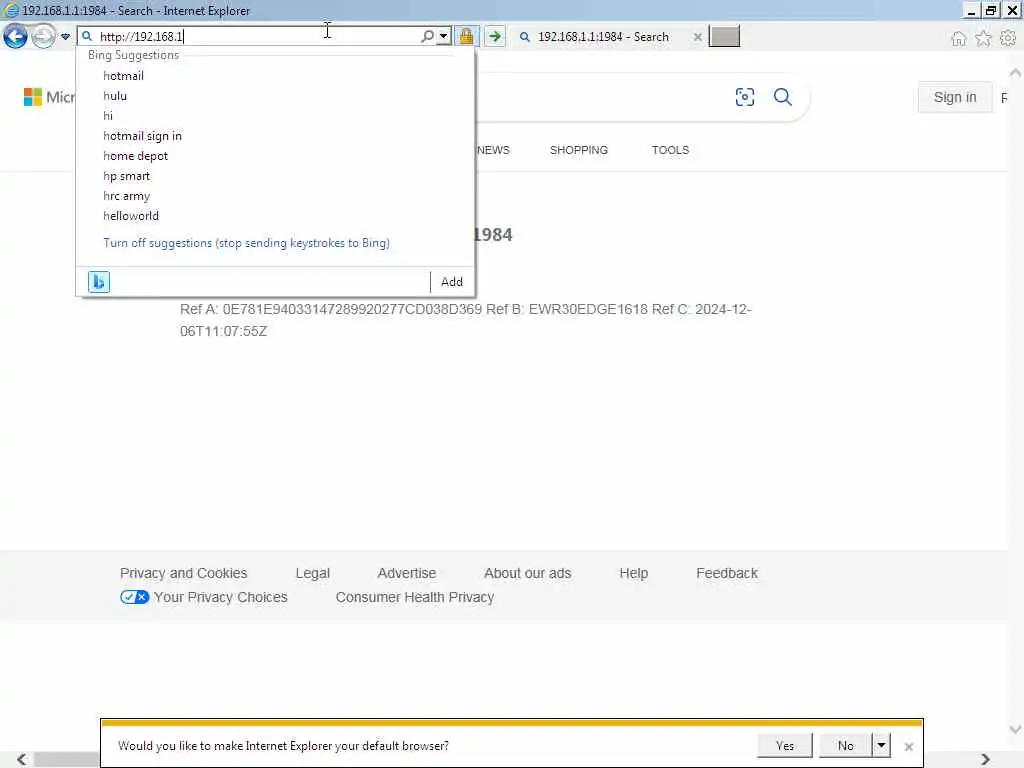Open a new tab with the gray button
The image size is (1024, 768).
click(724, 37)
